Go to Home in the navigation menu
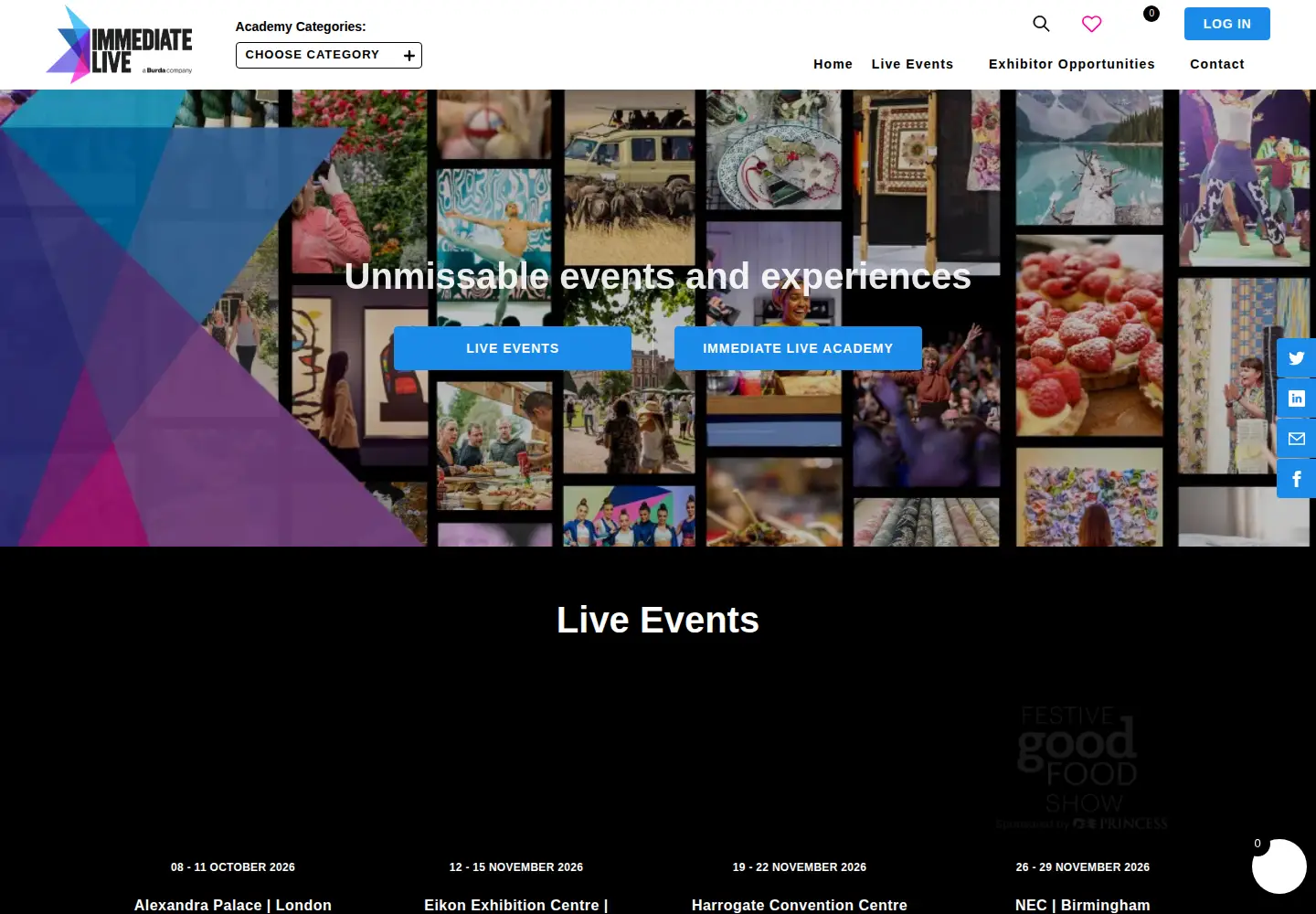This screenshot has width=1316, height=914. pos(833,64)
